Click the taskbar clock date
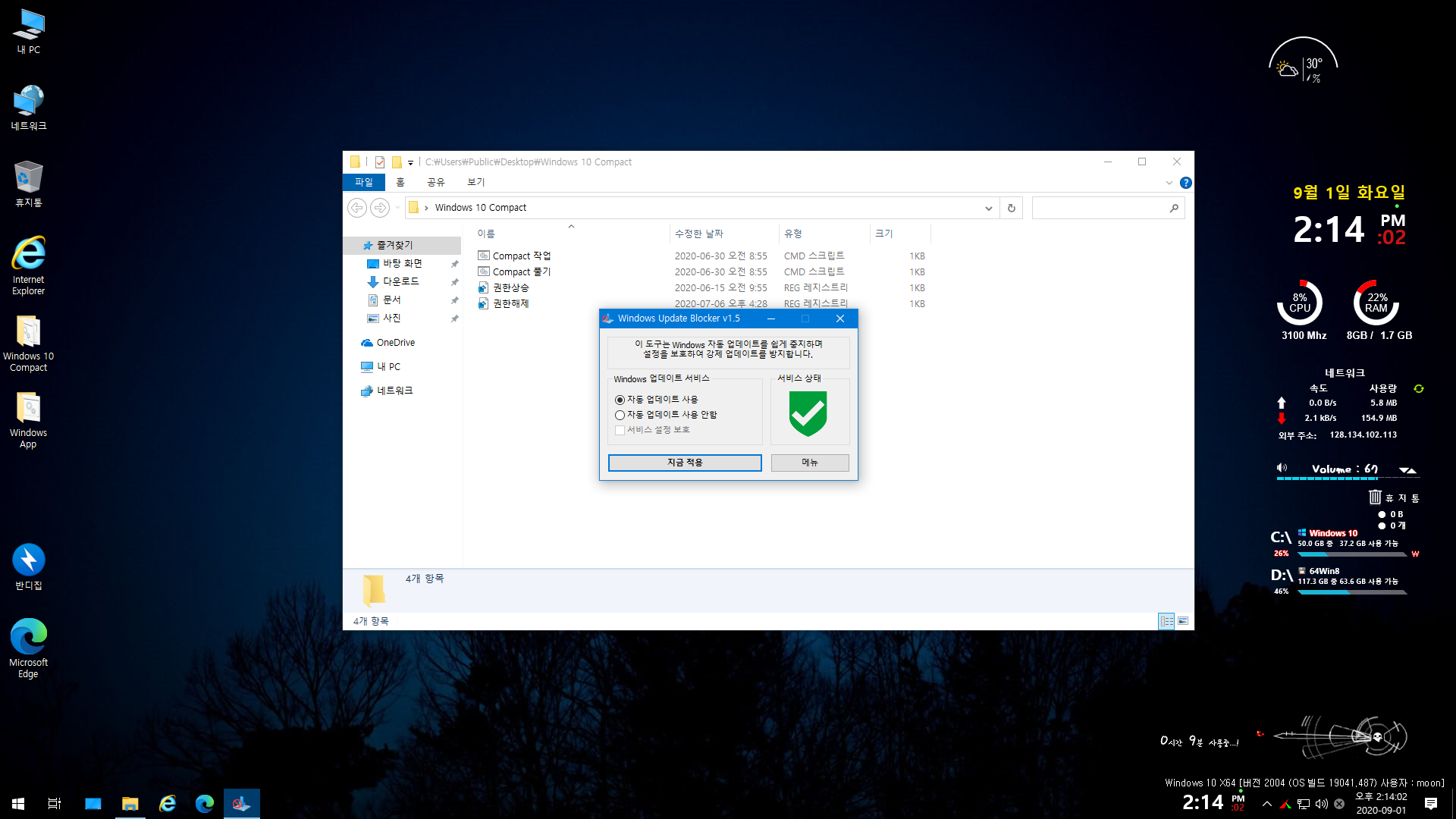The width and height of the screenshot is (1456, 819). 1381,810
